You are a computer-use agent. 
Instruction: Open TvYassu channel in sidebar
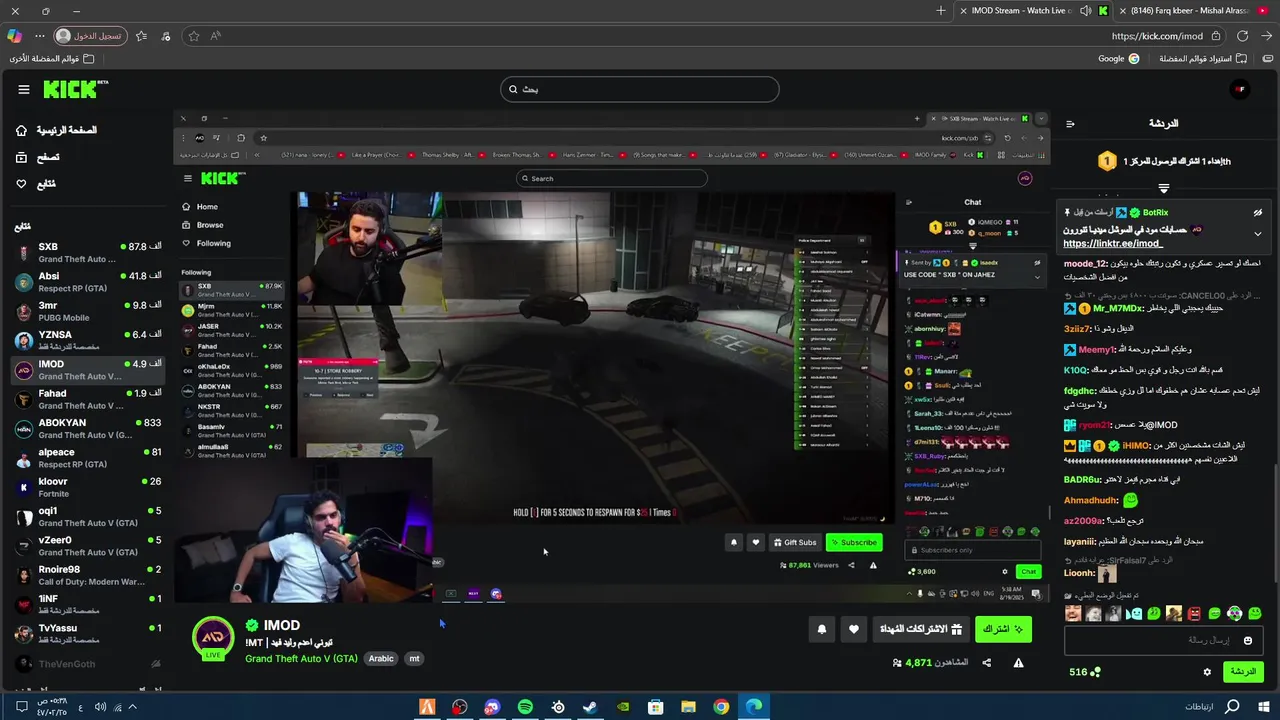coord(88,634)
